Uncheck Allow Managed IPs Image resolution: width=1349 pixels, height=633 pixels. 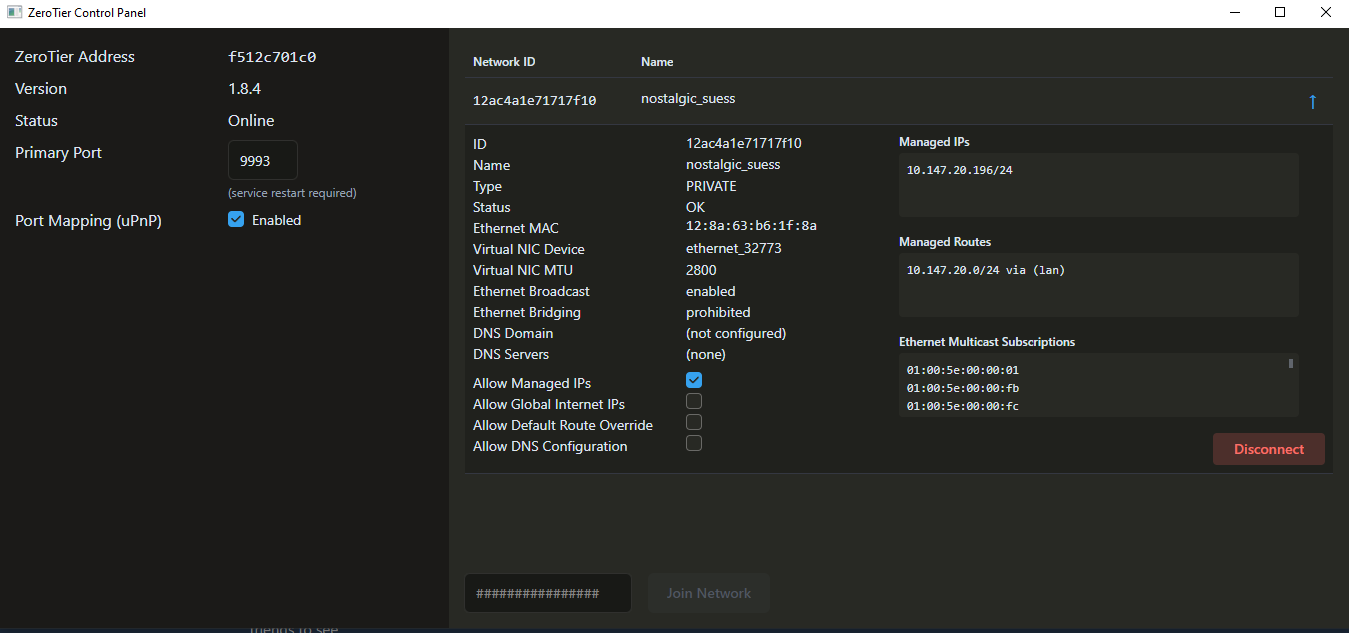point(694,380)
